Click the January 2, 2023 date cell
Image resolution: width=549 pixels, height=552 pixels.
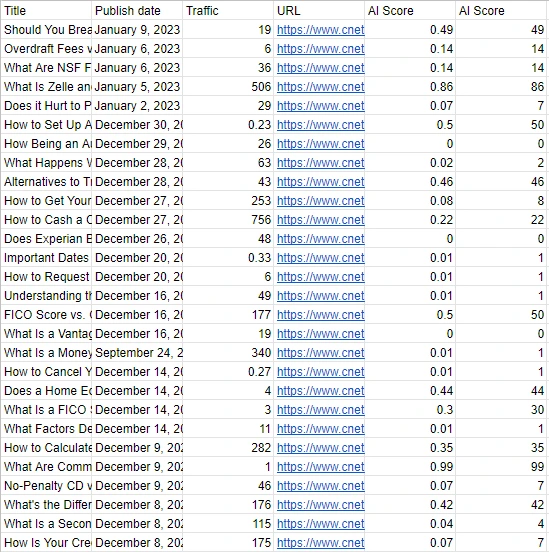137,106
